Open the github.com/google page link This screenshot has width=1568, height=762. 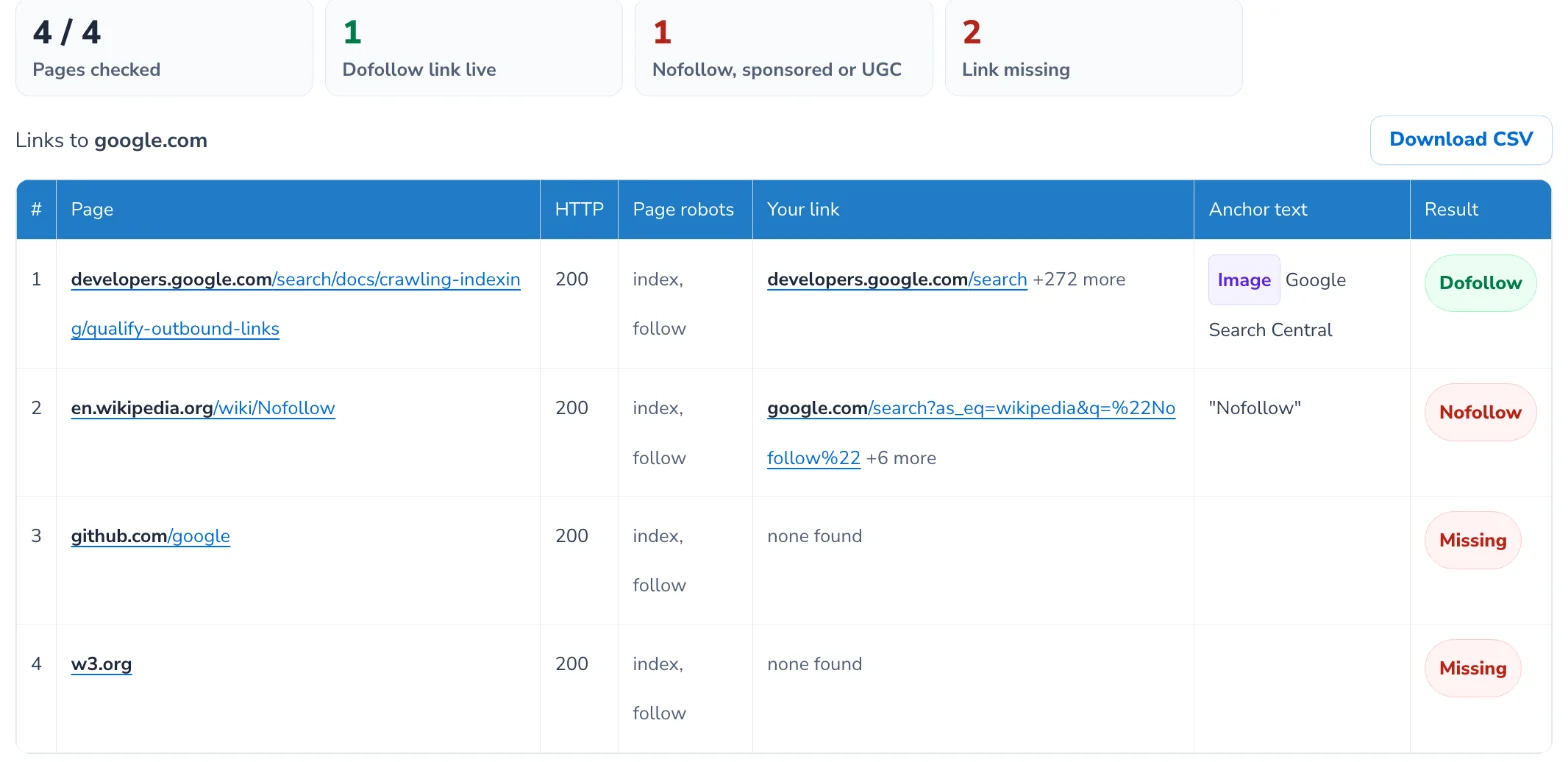tap(150, 536)
